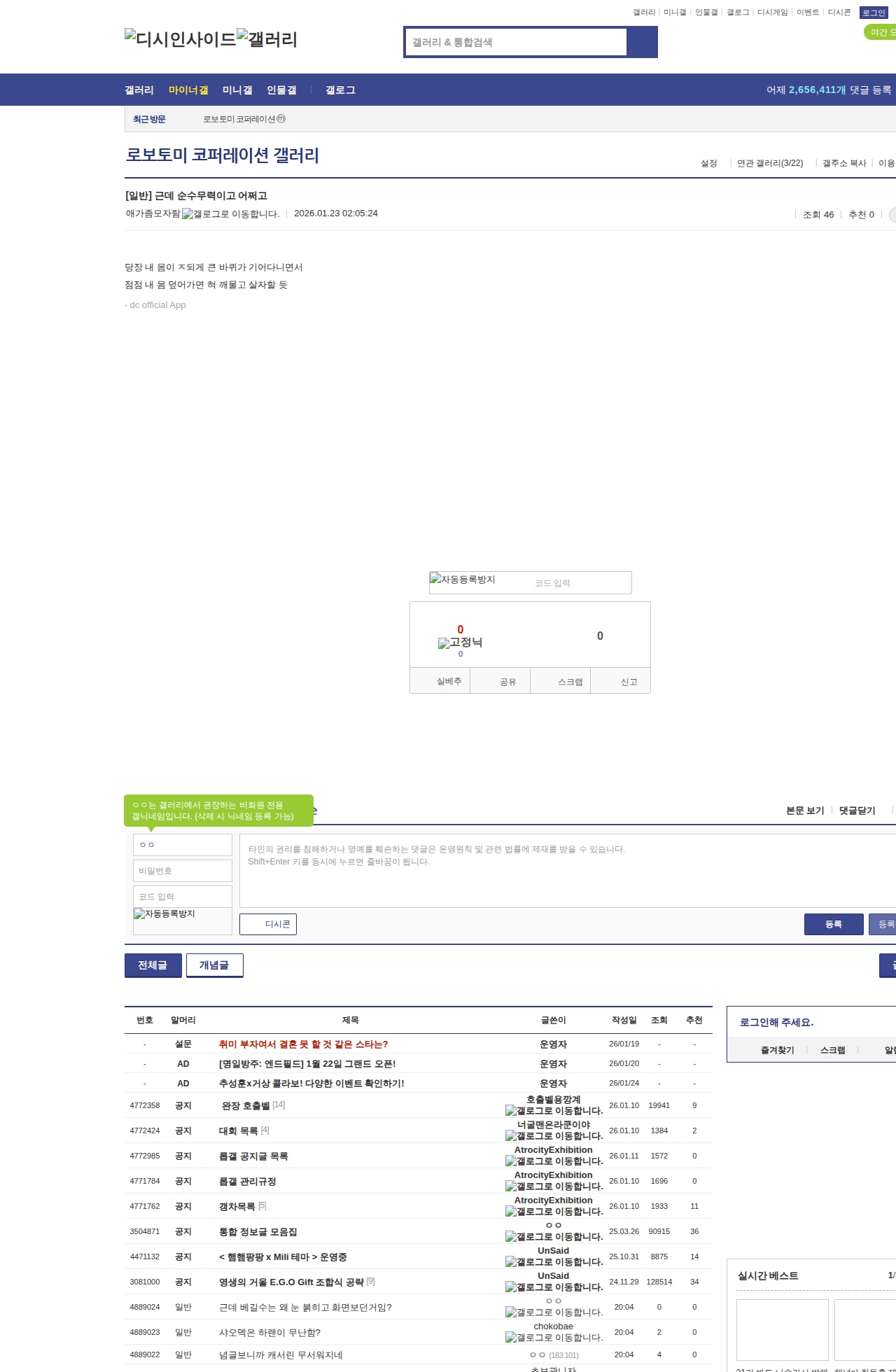Screen dimensions: 896x1372
Task: Click the captcha image in comment form
Action: coord(164,914)
